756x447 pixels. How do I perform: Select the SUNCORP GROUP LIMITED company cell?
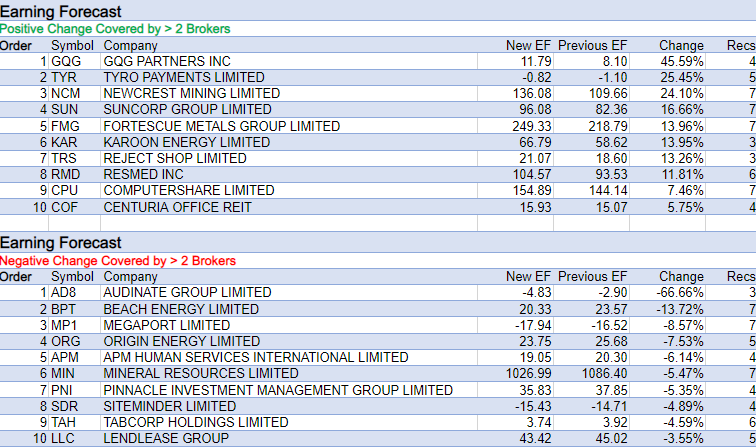tap(187, 109)
